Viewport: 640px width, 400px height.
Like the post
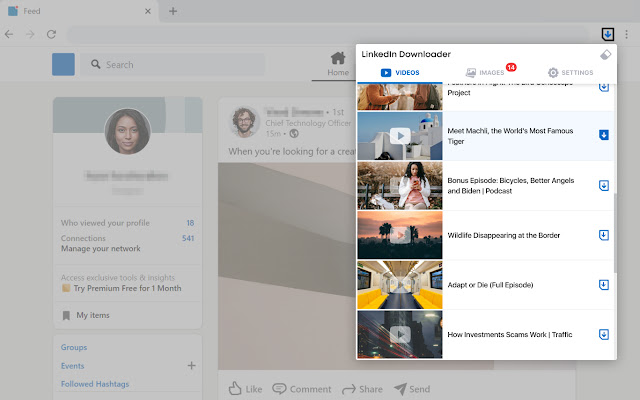(x=245, y=389)
